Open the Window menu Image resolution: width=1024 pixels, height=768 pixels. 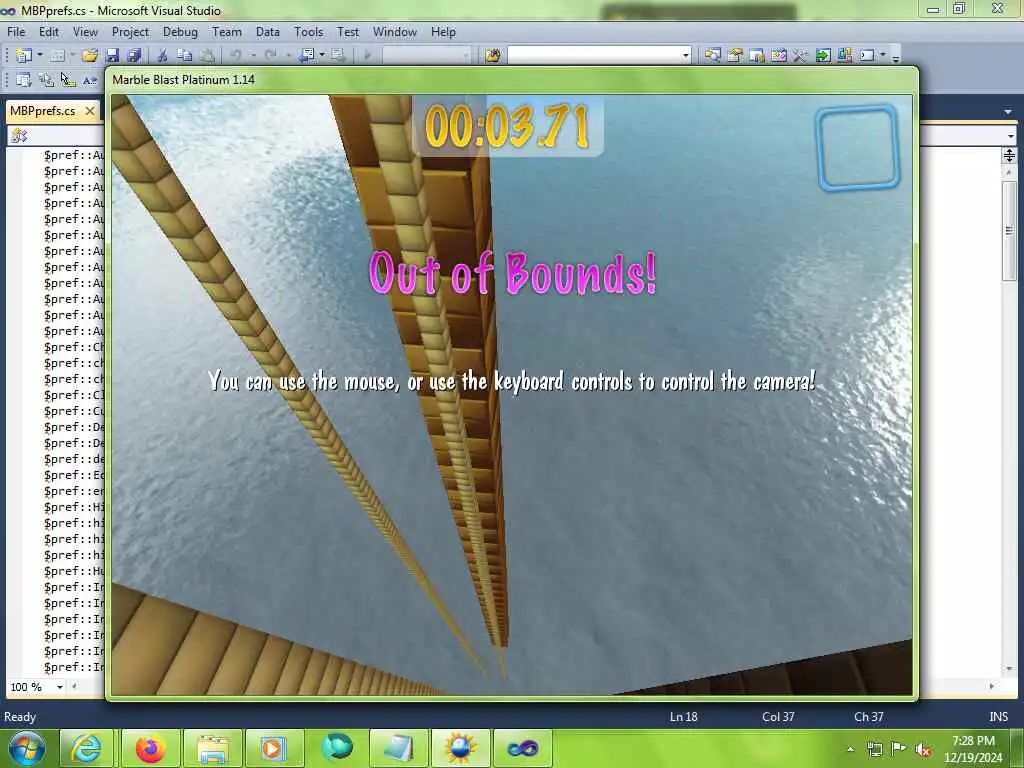click(394, 31)
